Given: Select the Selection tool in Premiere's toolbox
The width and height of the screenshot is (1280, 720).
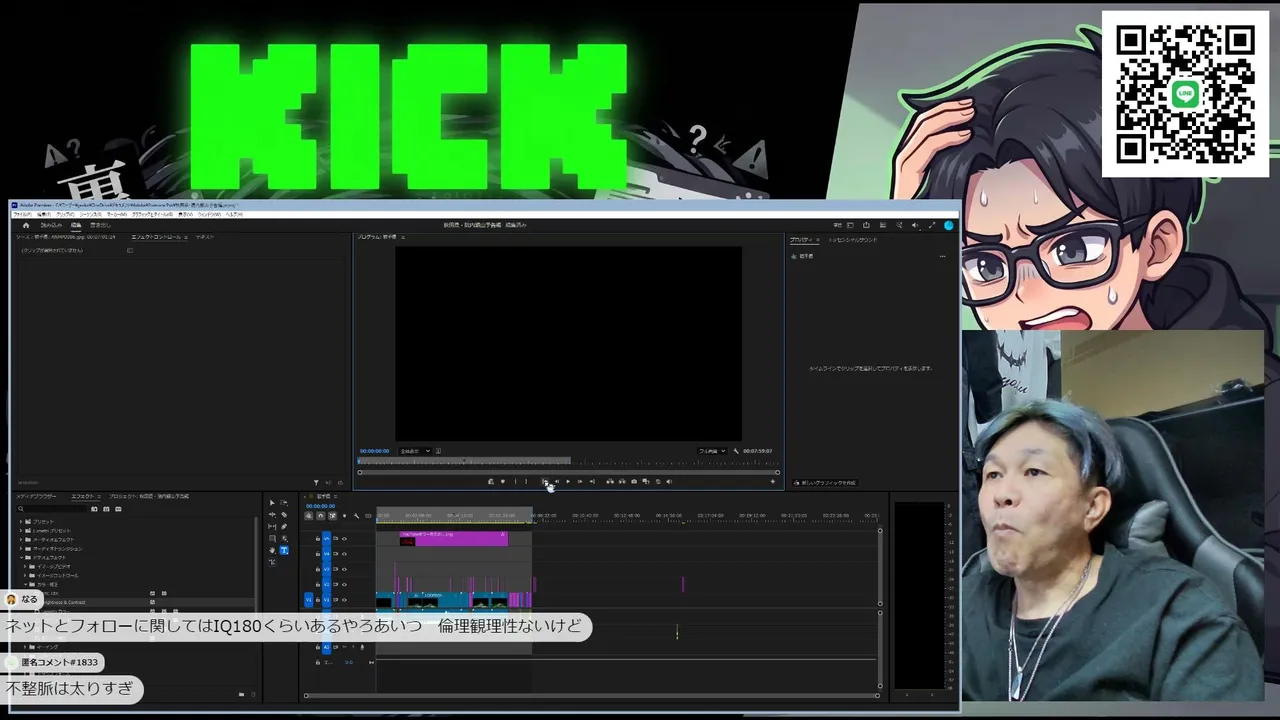Looking at the screenshot, I should pyautogui.click(x=272, y=503).
